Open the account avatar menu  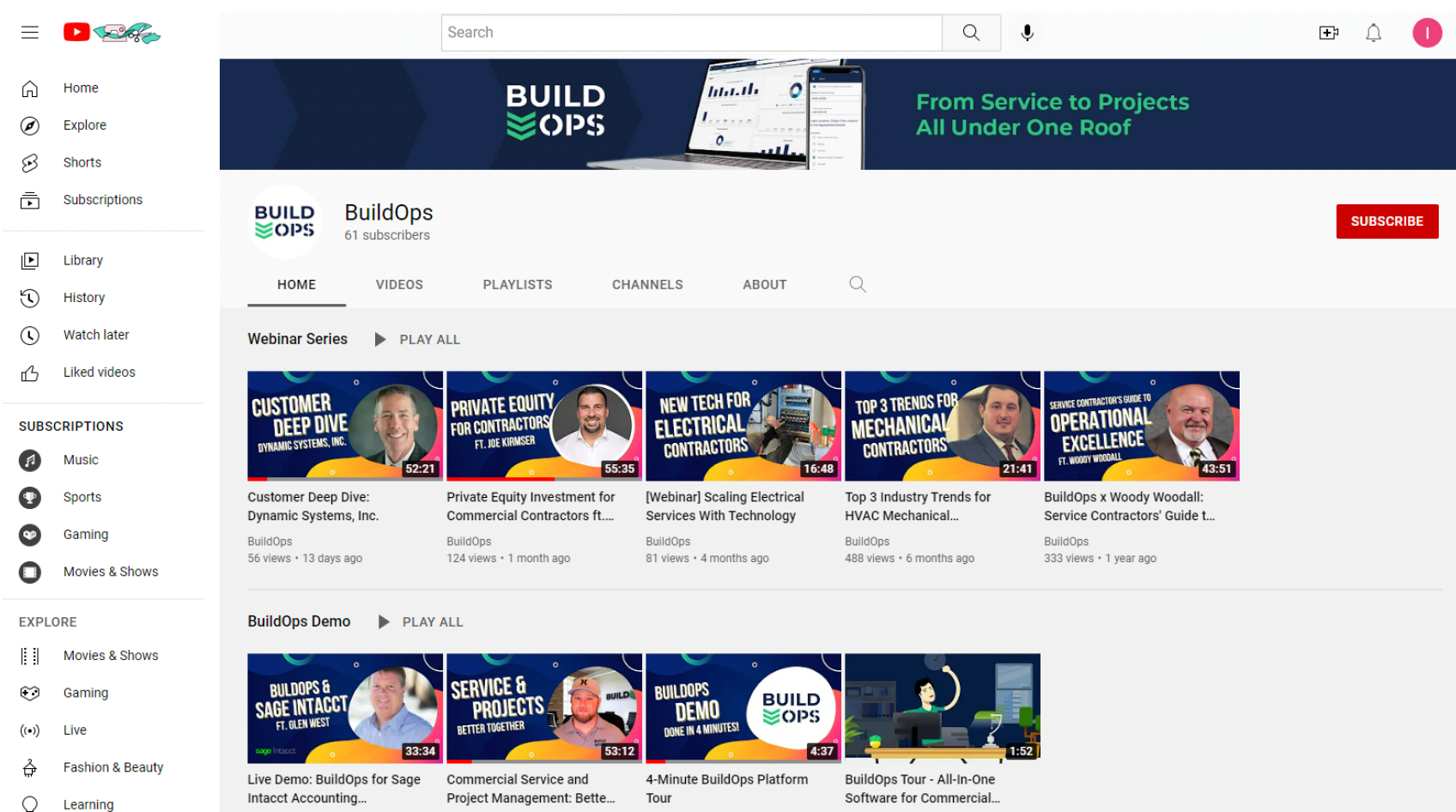pyautogui.click(x=1427, y=33)
